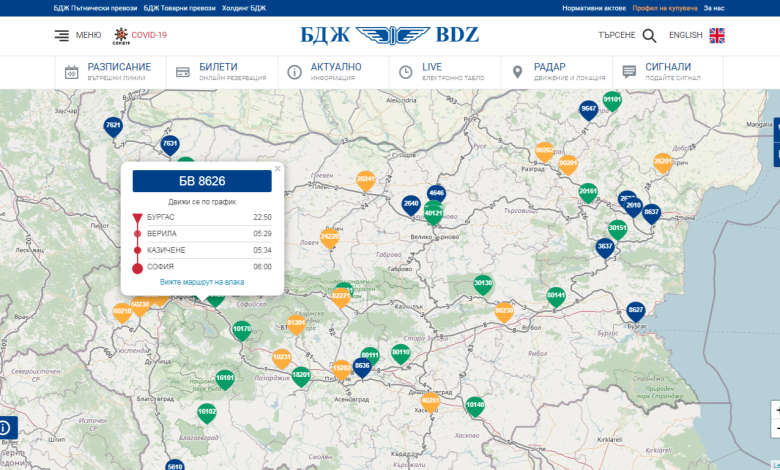Click the БУРГАС 22:50 station row

click(202, 217)
